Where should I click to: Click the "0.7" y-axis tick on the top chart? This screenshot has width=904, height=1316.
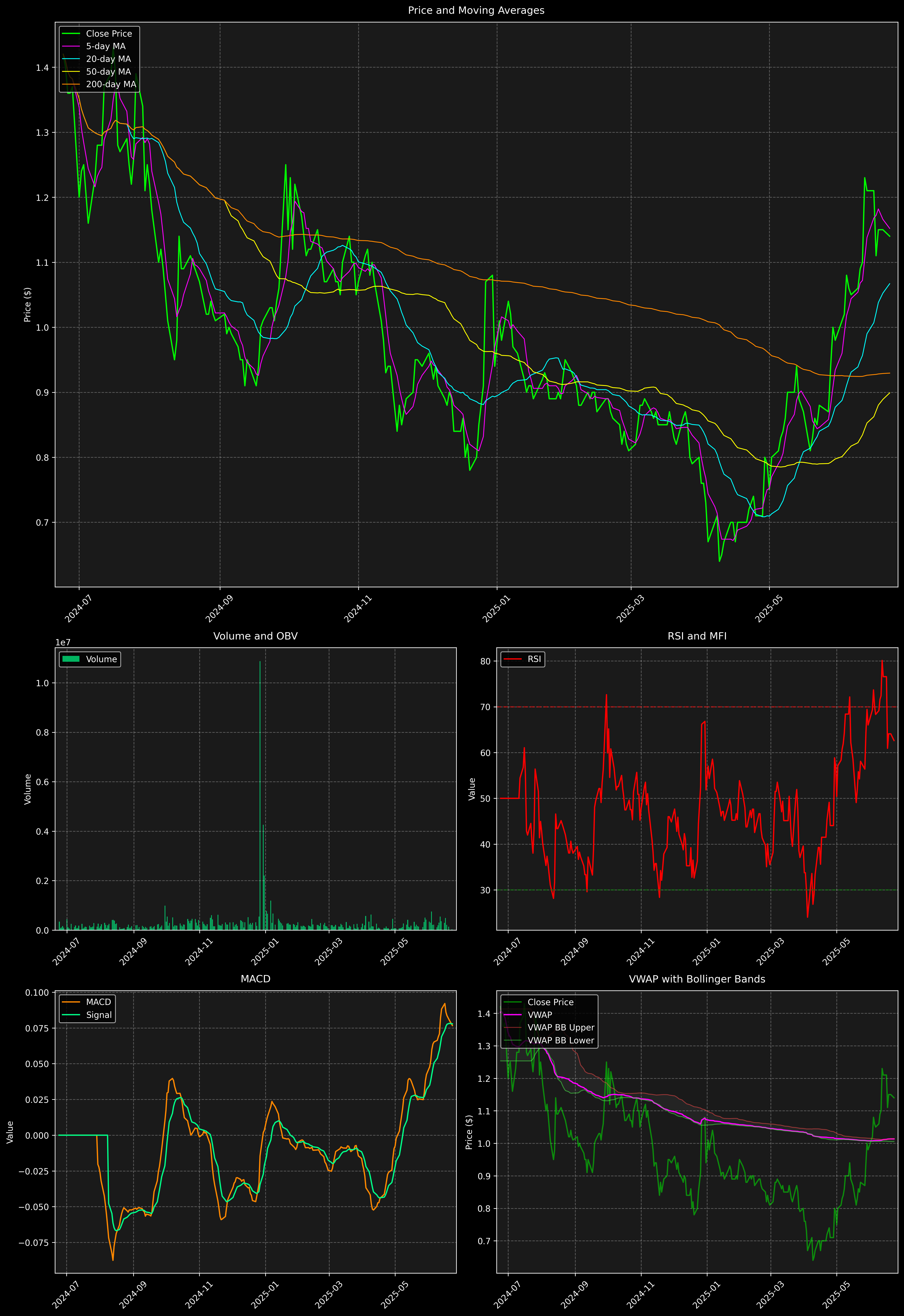click(42, 522)
